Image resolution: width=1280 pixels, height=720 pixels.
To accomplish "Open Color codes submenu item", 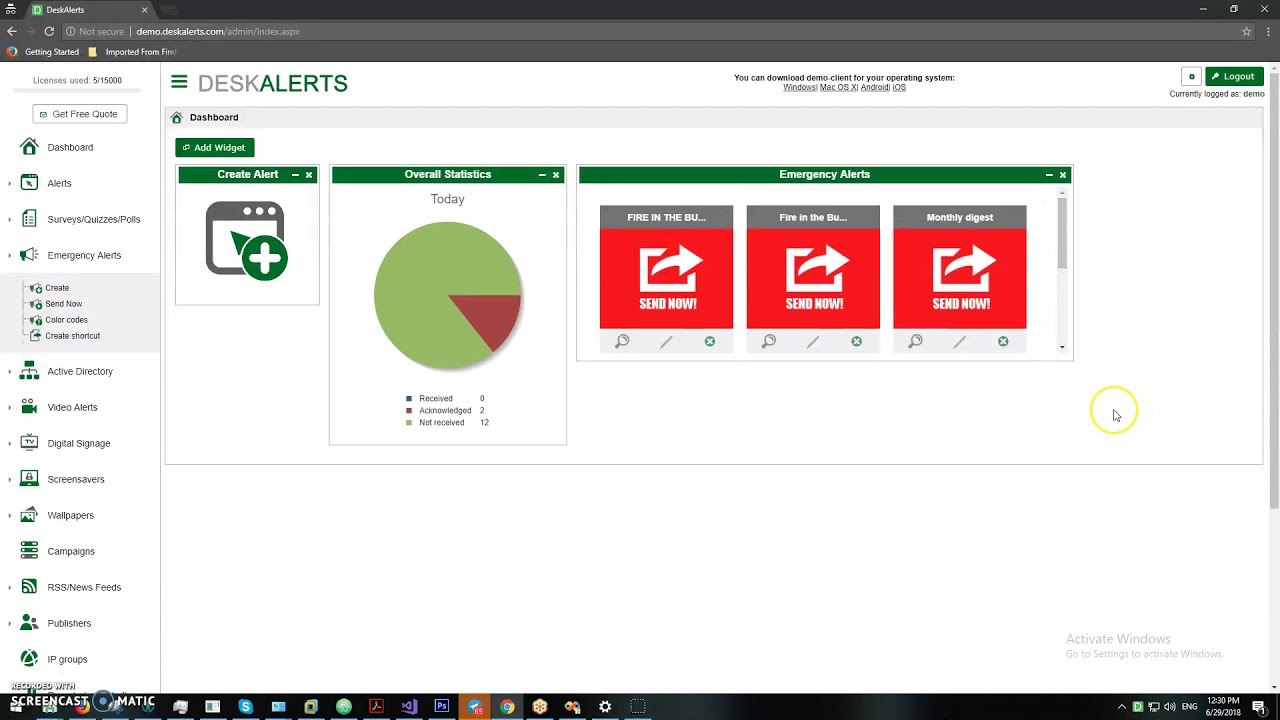I will pos(66,320).
